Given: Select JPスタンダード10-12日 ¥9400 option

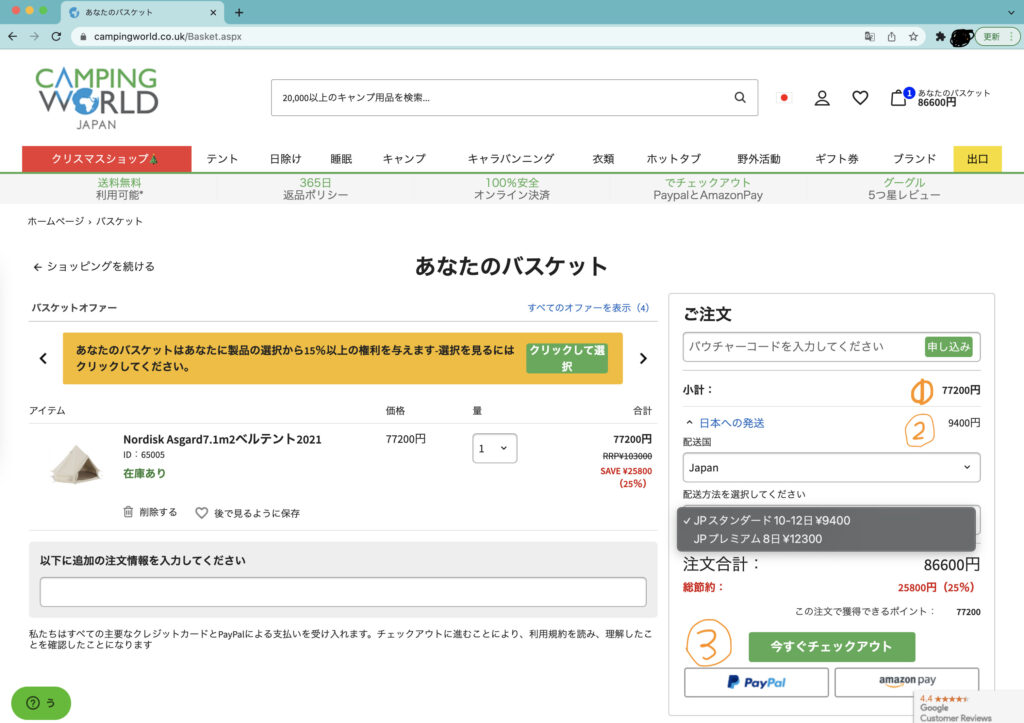Looking at the screenshot, I should pyautogui.click(x=826, y=521).
